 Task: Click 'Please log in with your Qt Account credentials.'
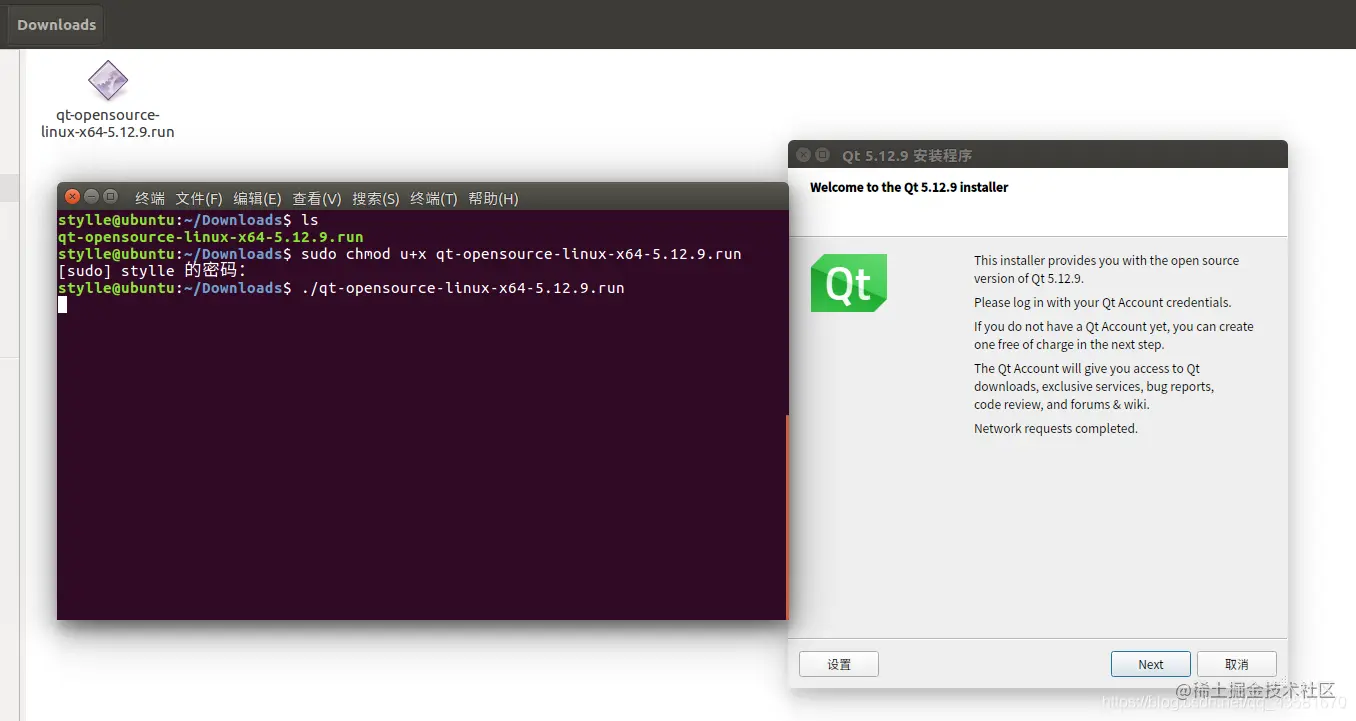[x=1103, y=302]
